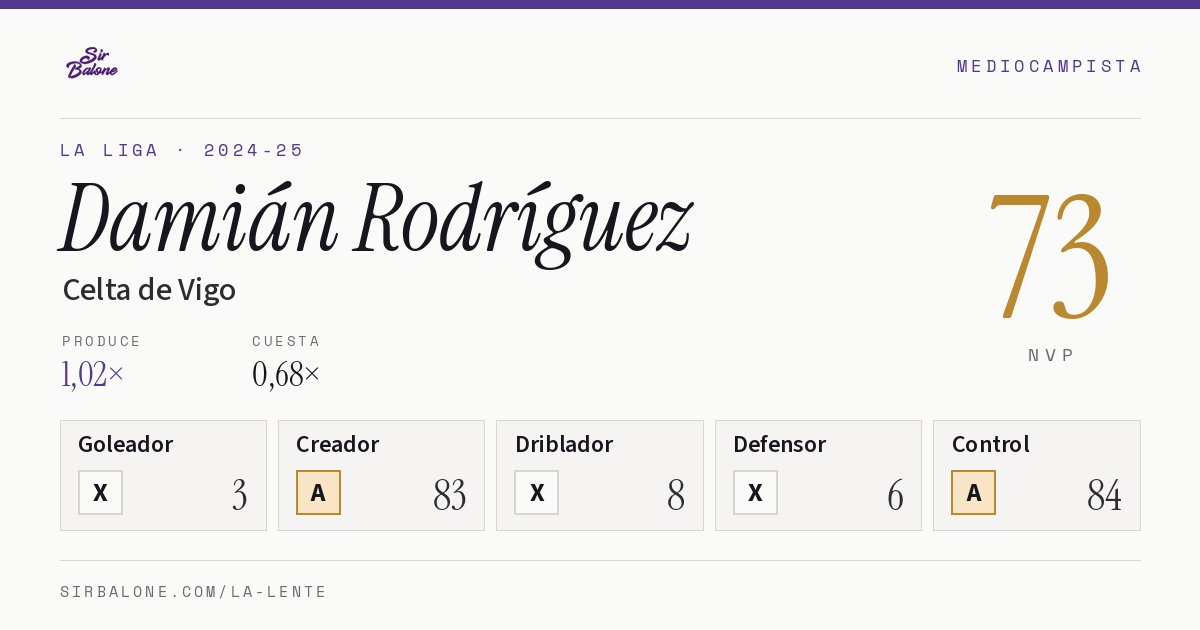Click the Control card title

991,444
